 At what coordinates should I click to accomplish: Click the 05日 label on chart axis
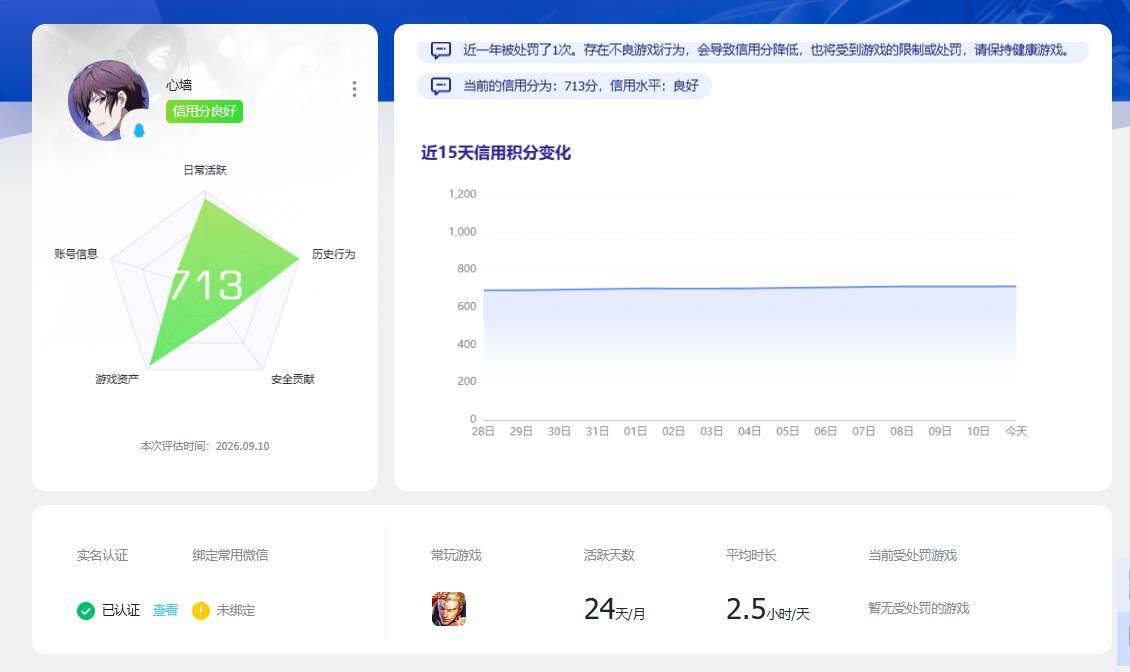(787, 431)
